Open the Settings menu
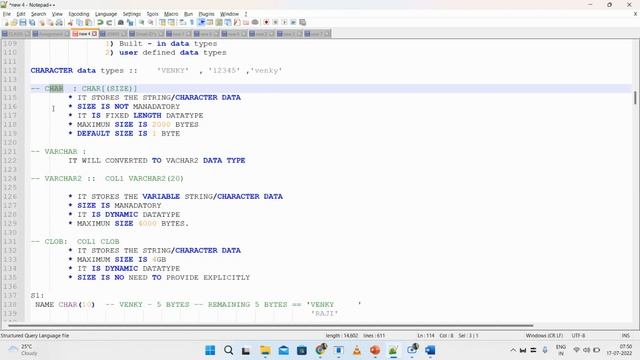The height and width of the screenshot is (360, 640). (131, 14)
